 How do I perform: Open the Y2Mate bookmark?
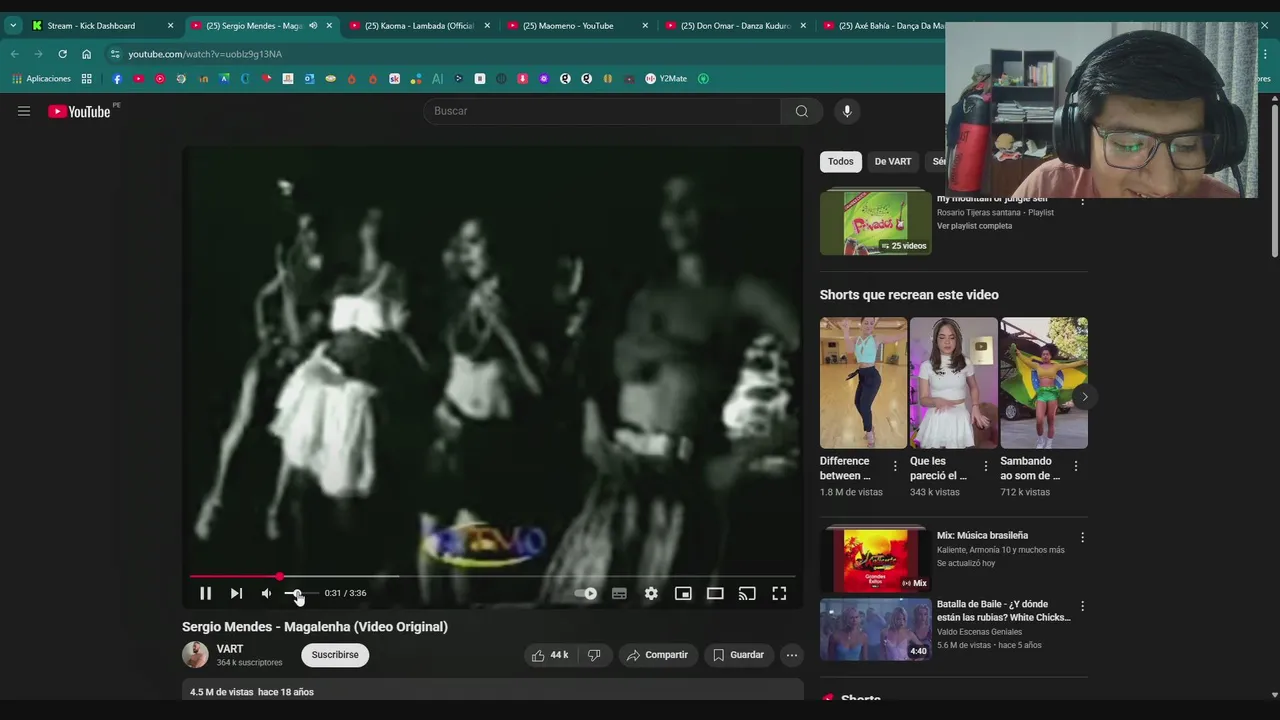click(666, 79)
